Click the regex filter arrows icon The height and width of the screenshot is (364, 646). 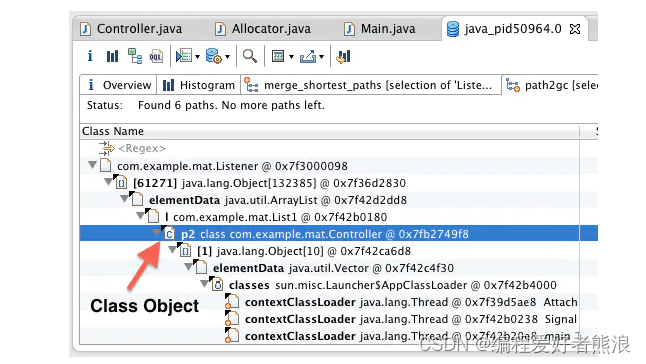[106, 148]
